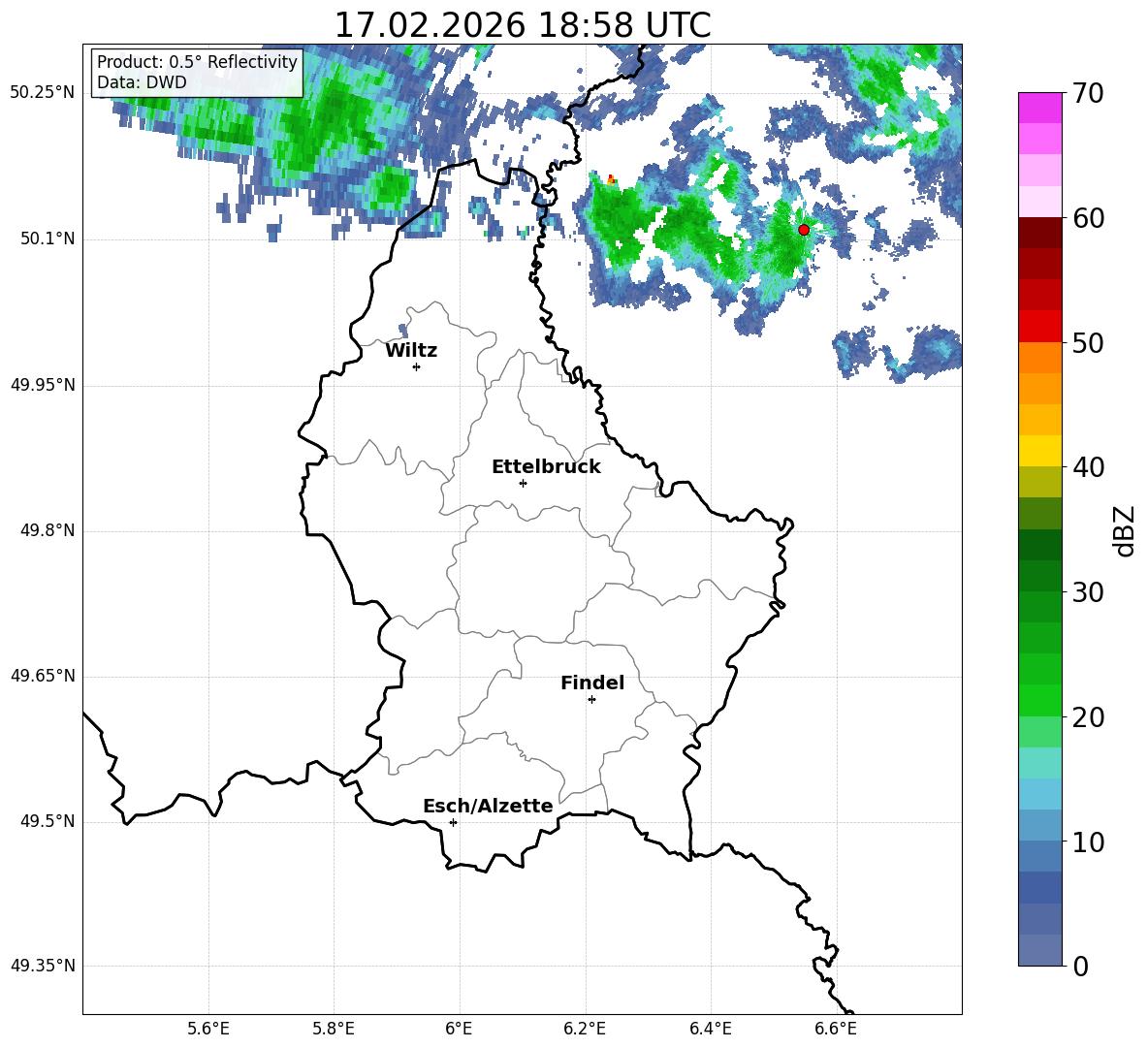This screenshot has height=1048, width=1148.
Task: Click the colorbar tick value 50
Action: tap(1088, 343)
